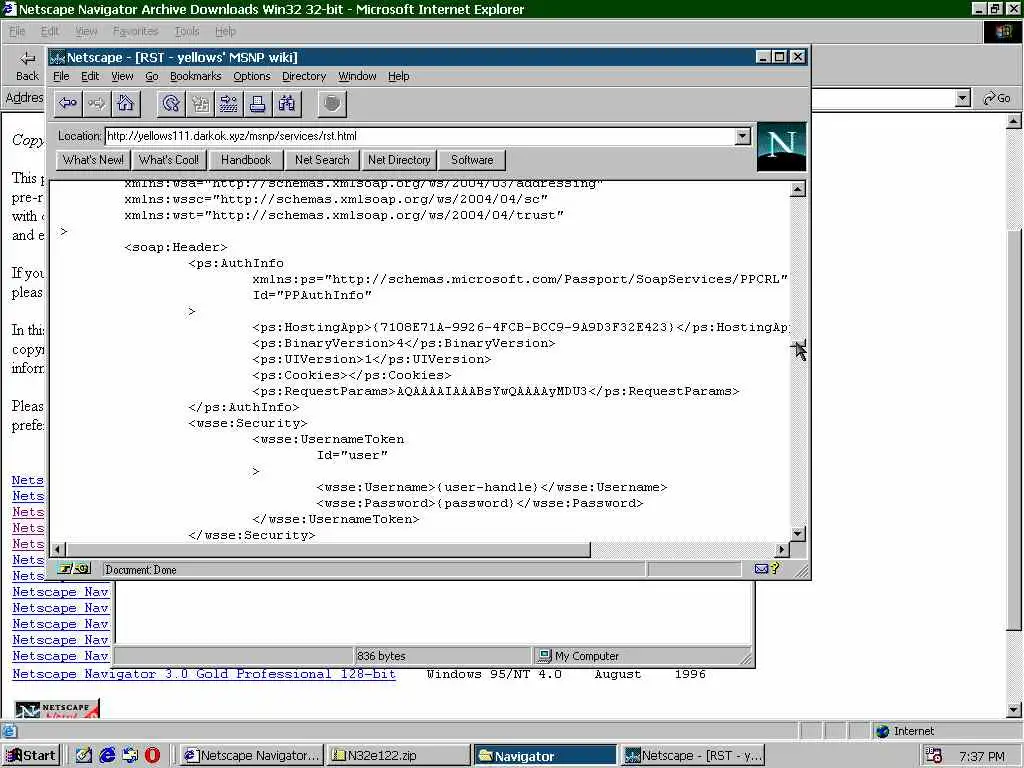The width and height of the screenshot is (1024, 768).
Task: Click the Net Search directory button
Action: 322,160
